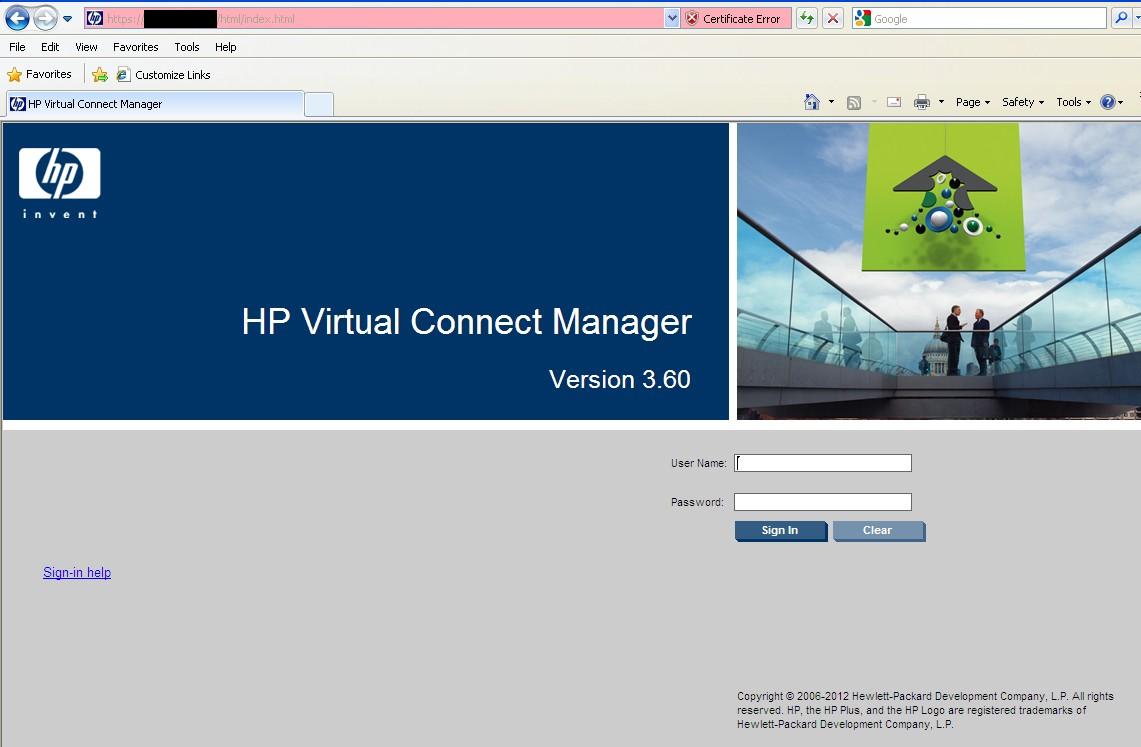Click inside the Password field
The width and height of the screenshot is (1141, 747).
point(822,501)
